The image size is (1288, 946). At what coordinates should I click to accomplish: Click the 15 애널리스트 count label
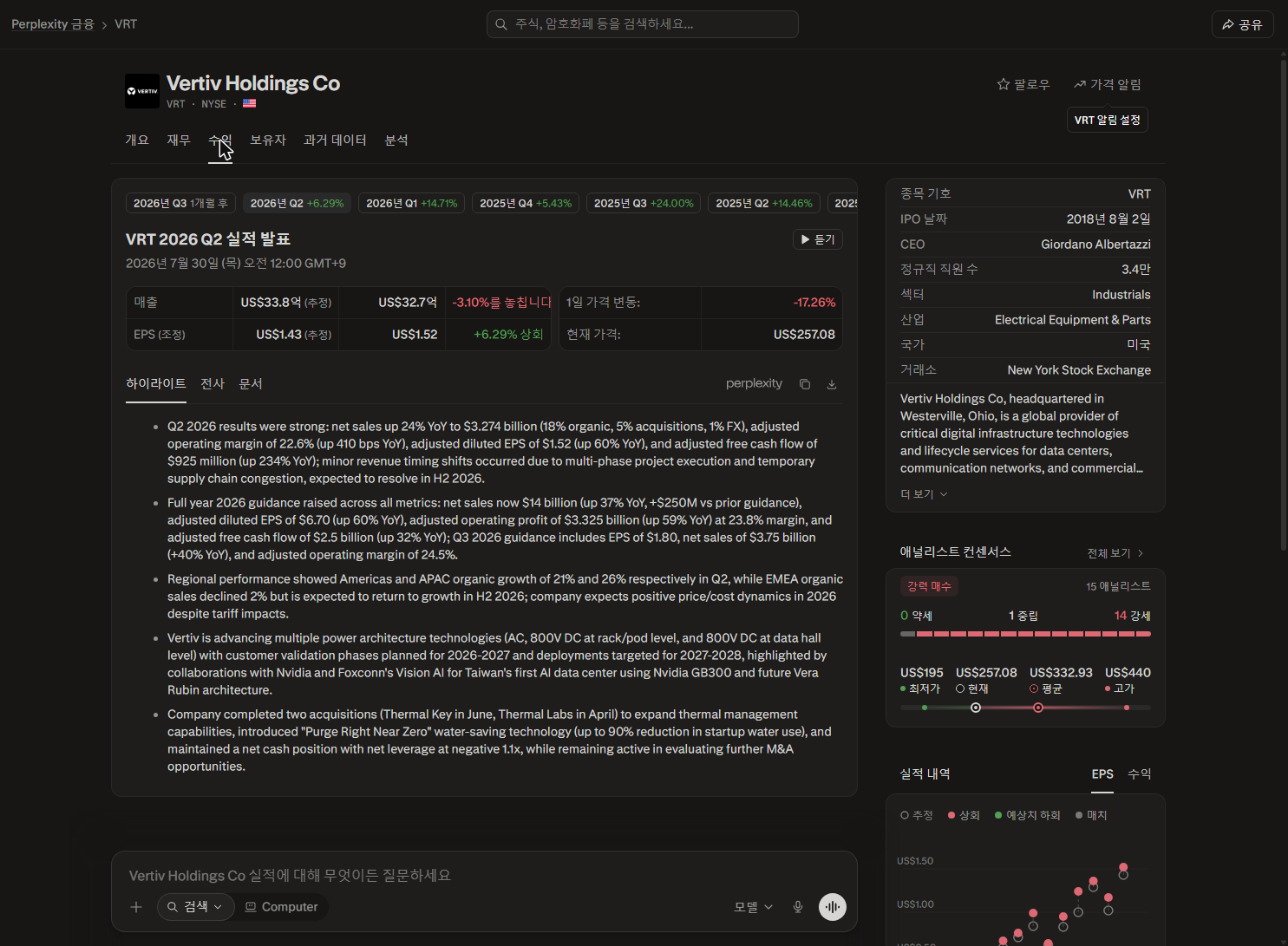pos(1118,587)
